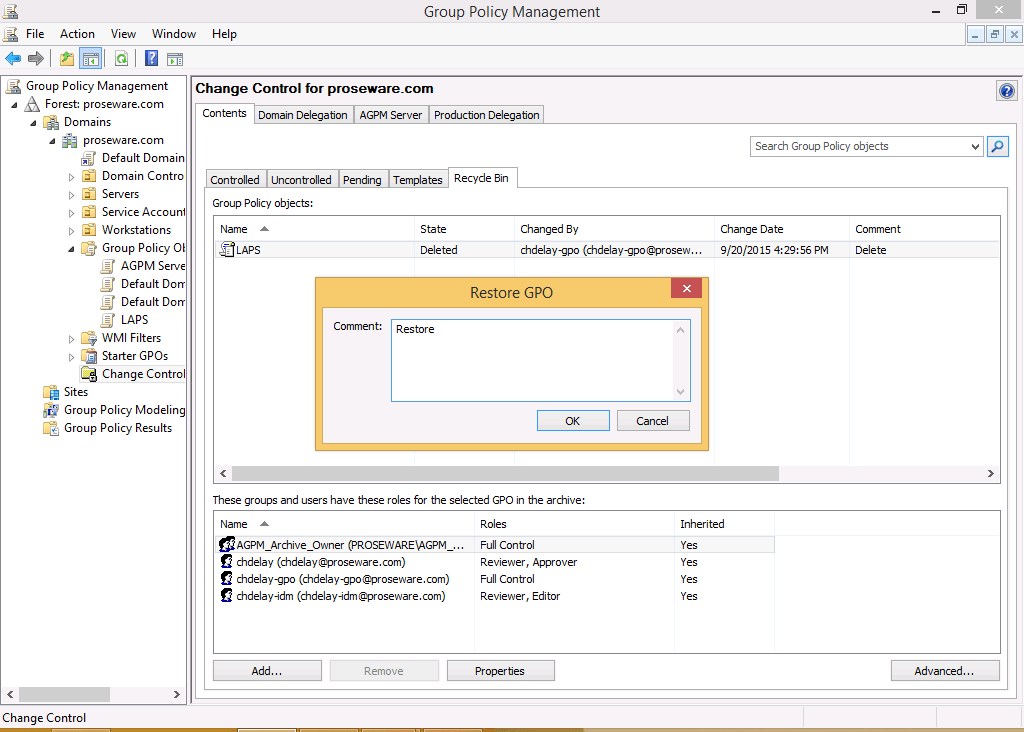Click the Back arrow in the toolbar
The width and height of the screenshot is (1024, 732).
click(13, 59)
